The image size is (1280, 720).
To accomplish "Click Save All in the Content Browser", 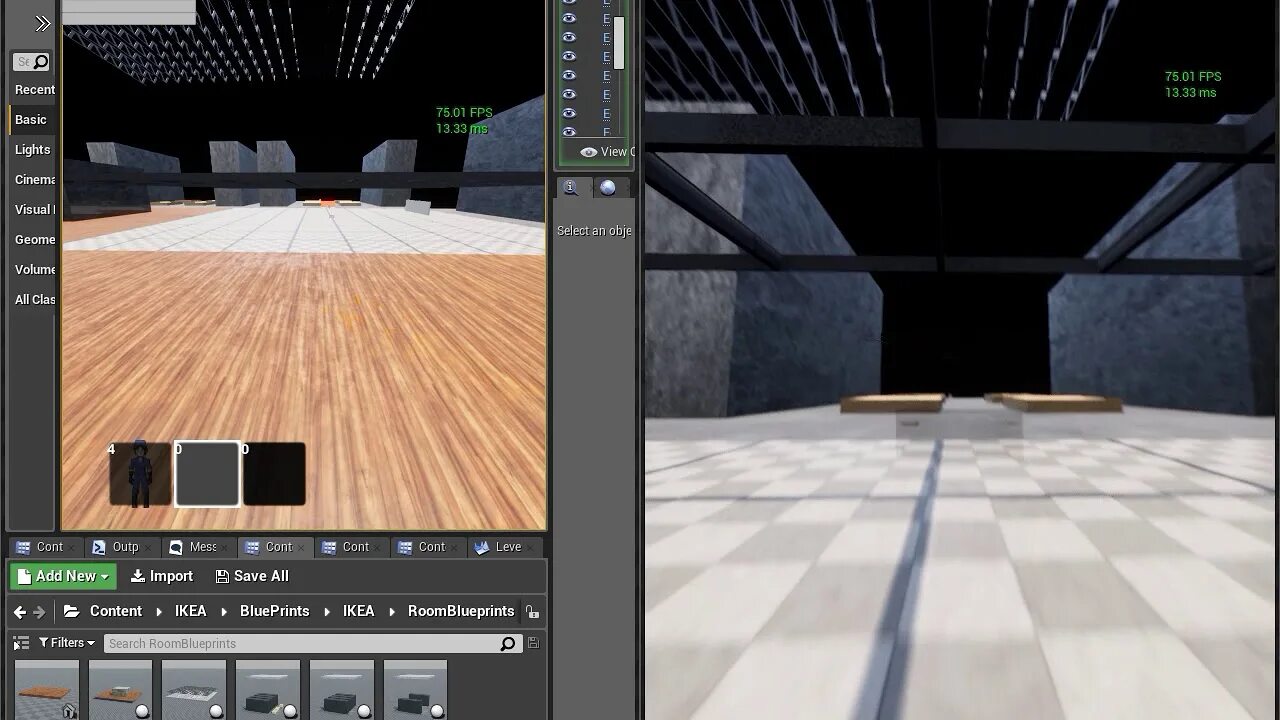I will (252, 576).
